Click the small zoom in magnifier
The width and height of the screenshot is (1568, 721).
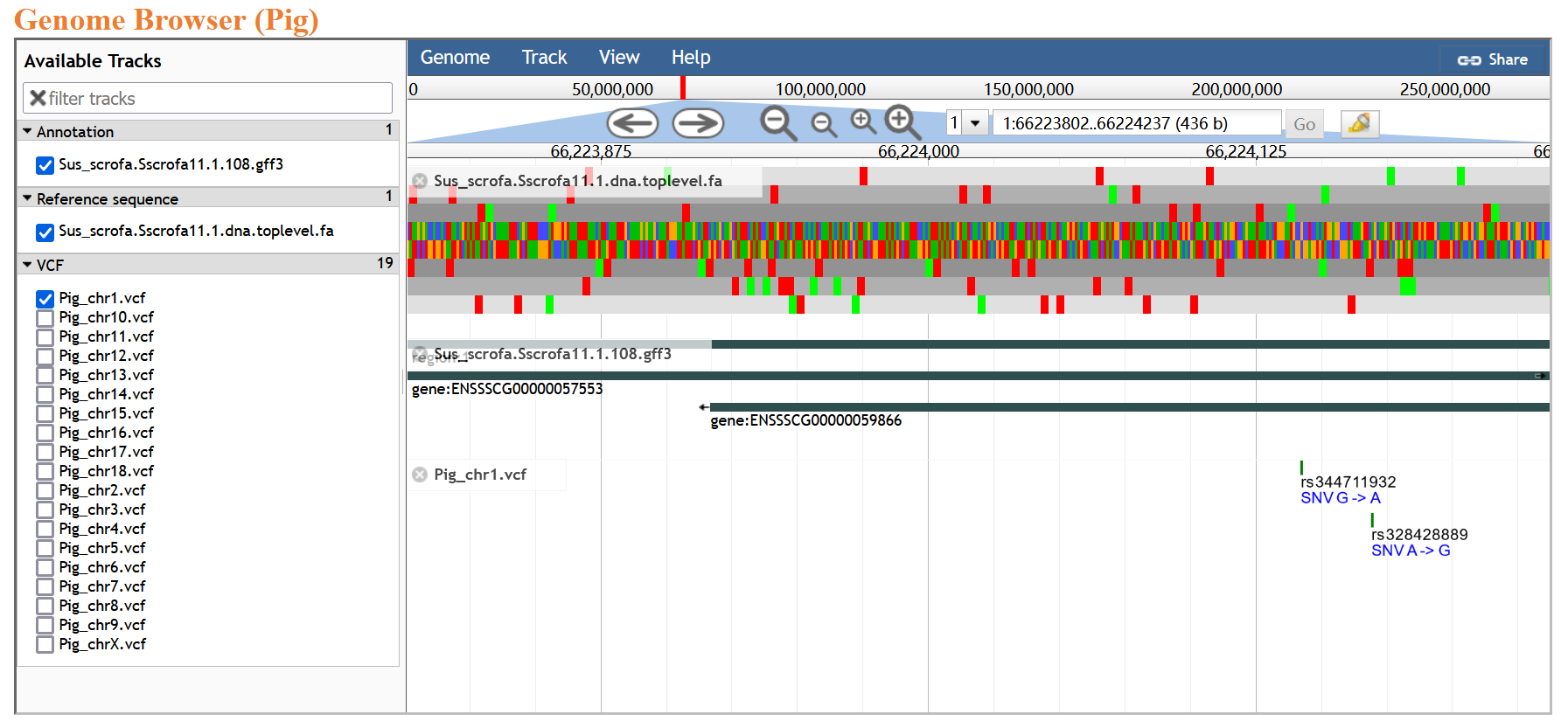(863, 121)
